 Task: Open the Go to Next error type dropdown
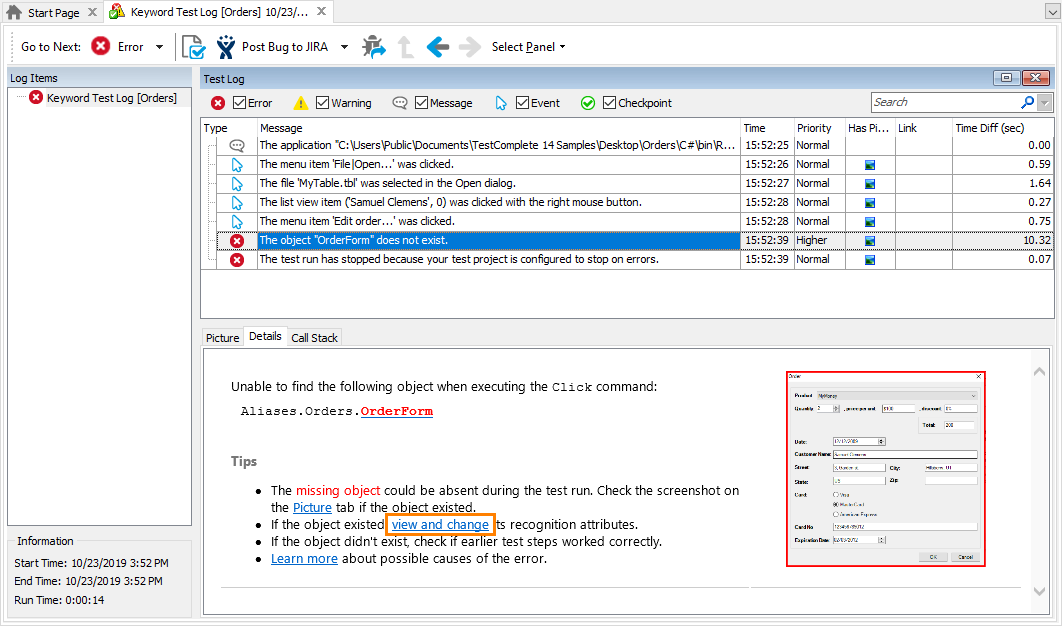(160, 46)
